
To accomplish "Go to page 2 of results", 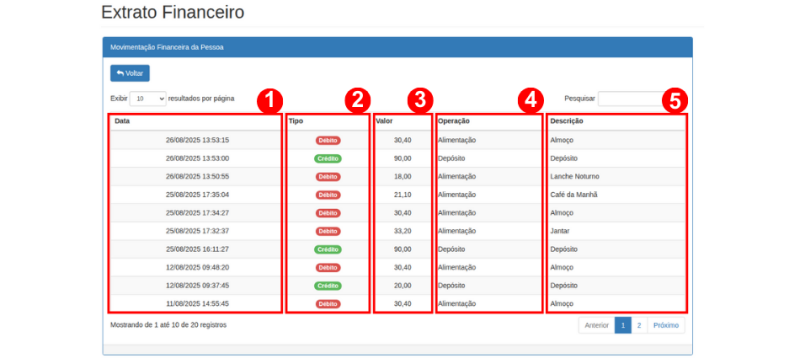I will point(639,325).
